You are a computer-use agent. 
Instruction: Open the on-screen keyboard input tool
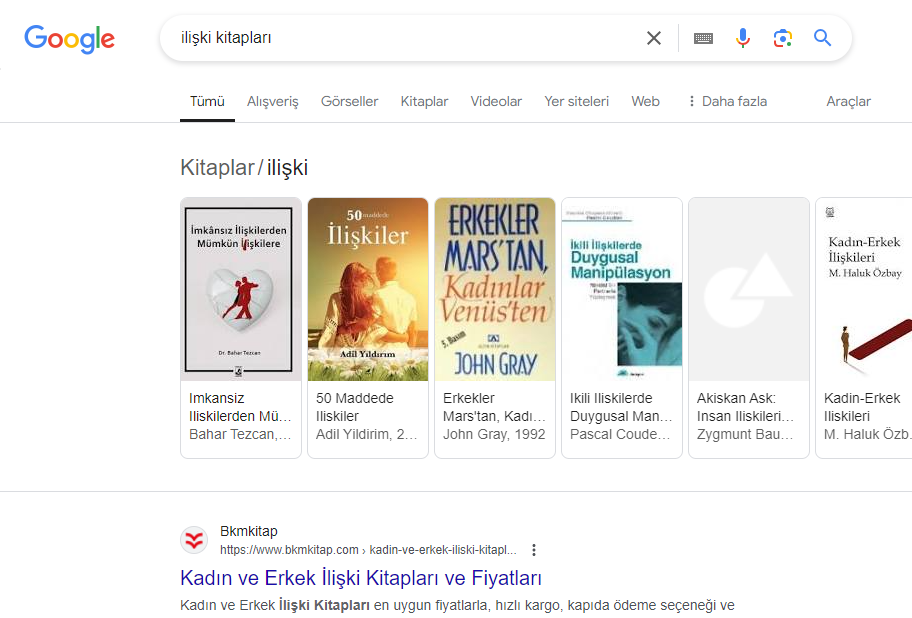tap(703, 38)
